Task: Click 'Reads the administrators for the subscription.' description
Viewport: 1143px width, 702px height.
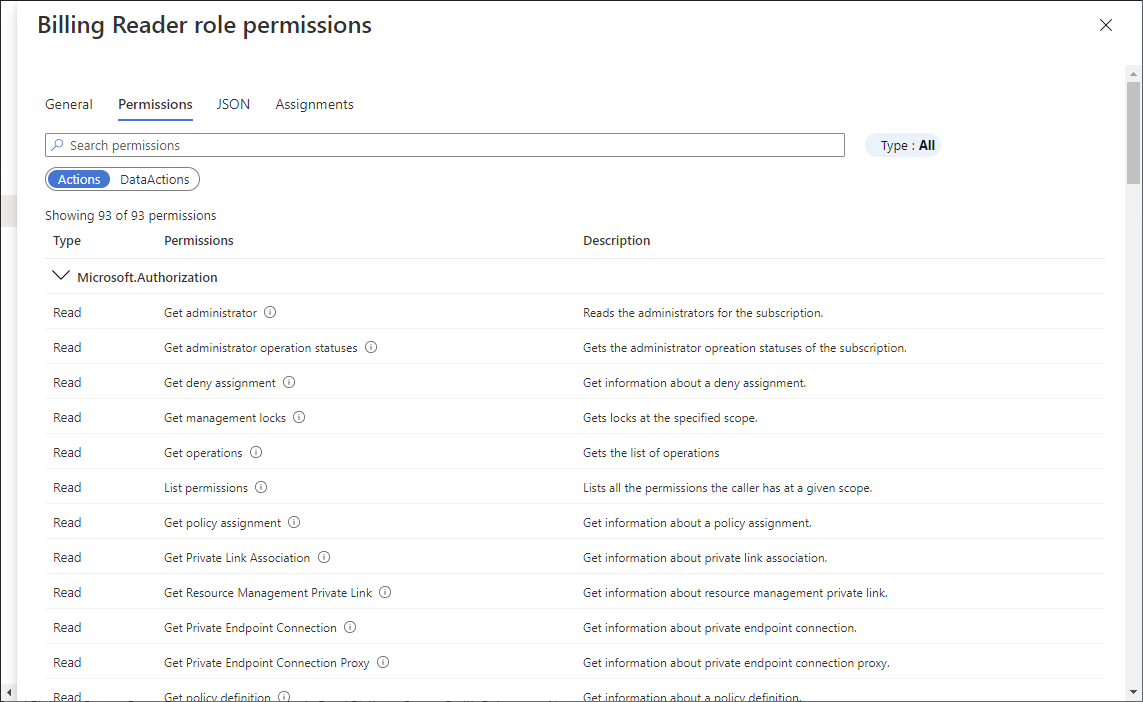Action: 703,313
